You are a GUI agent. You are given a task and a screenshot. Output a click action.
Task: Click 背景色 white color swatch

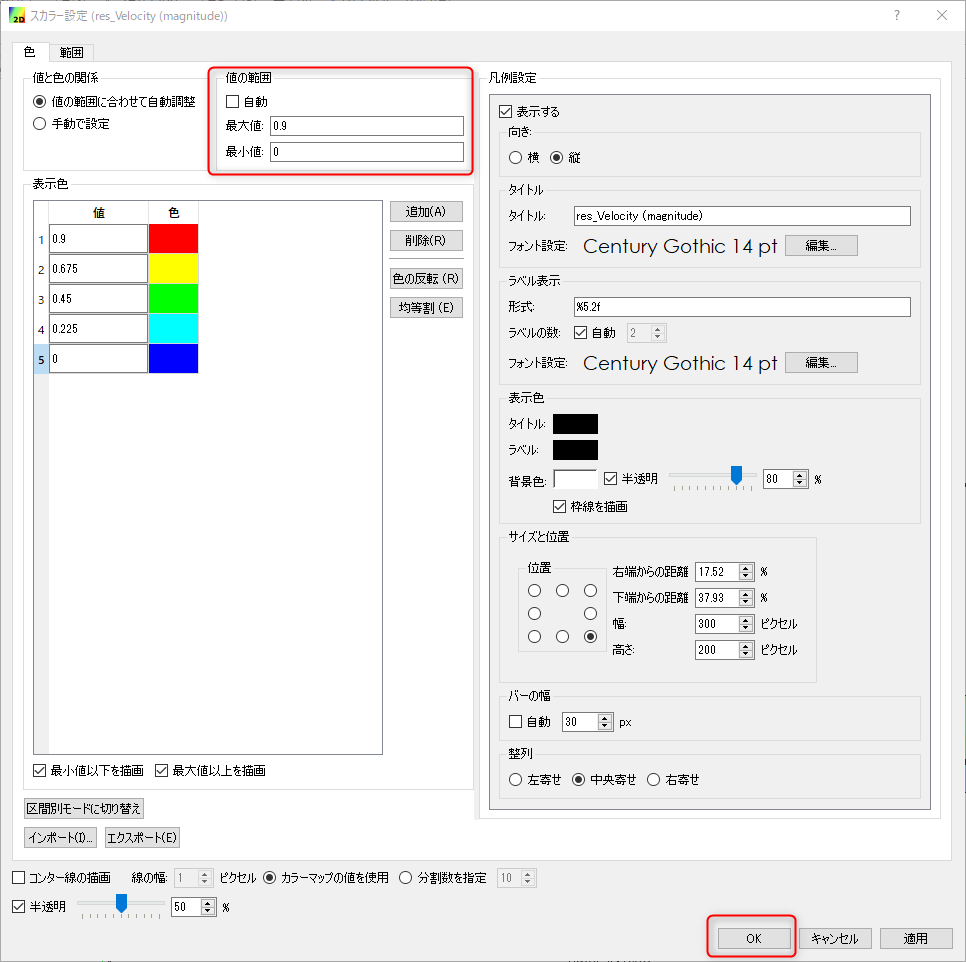pyautogui.click(x=575, y=479)
